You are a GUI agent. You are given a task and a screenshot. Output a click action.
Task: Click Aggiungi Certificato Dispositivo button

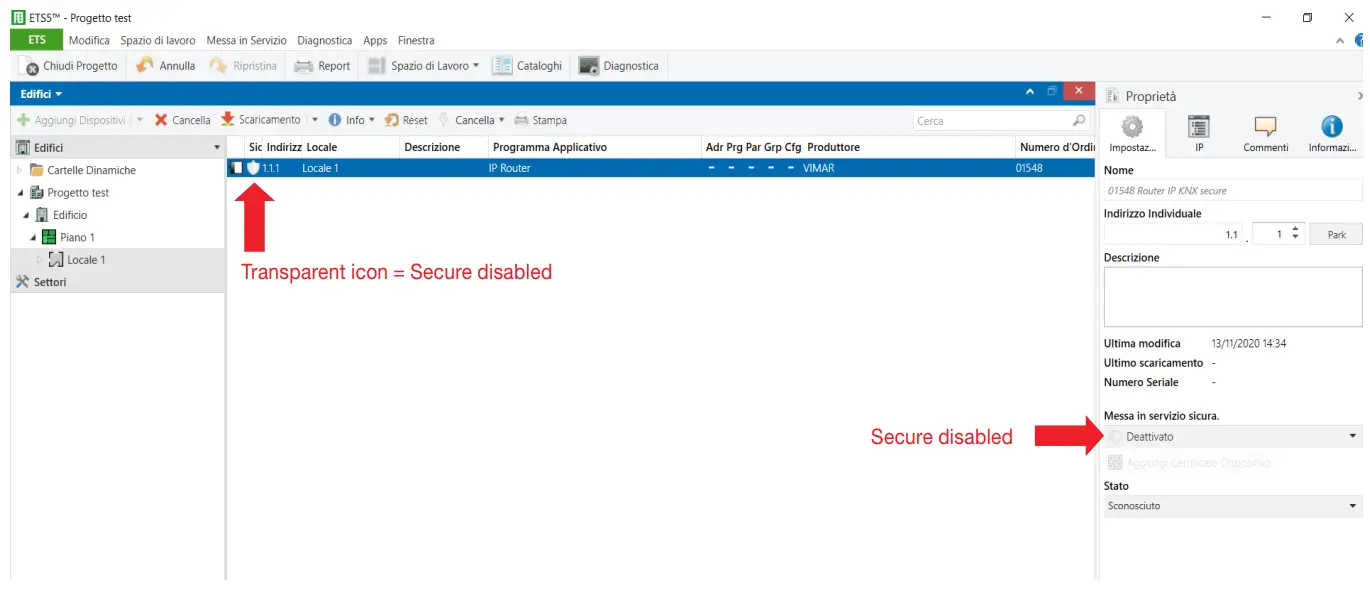pos(1189,463)
